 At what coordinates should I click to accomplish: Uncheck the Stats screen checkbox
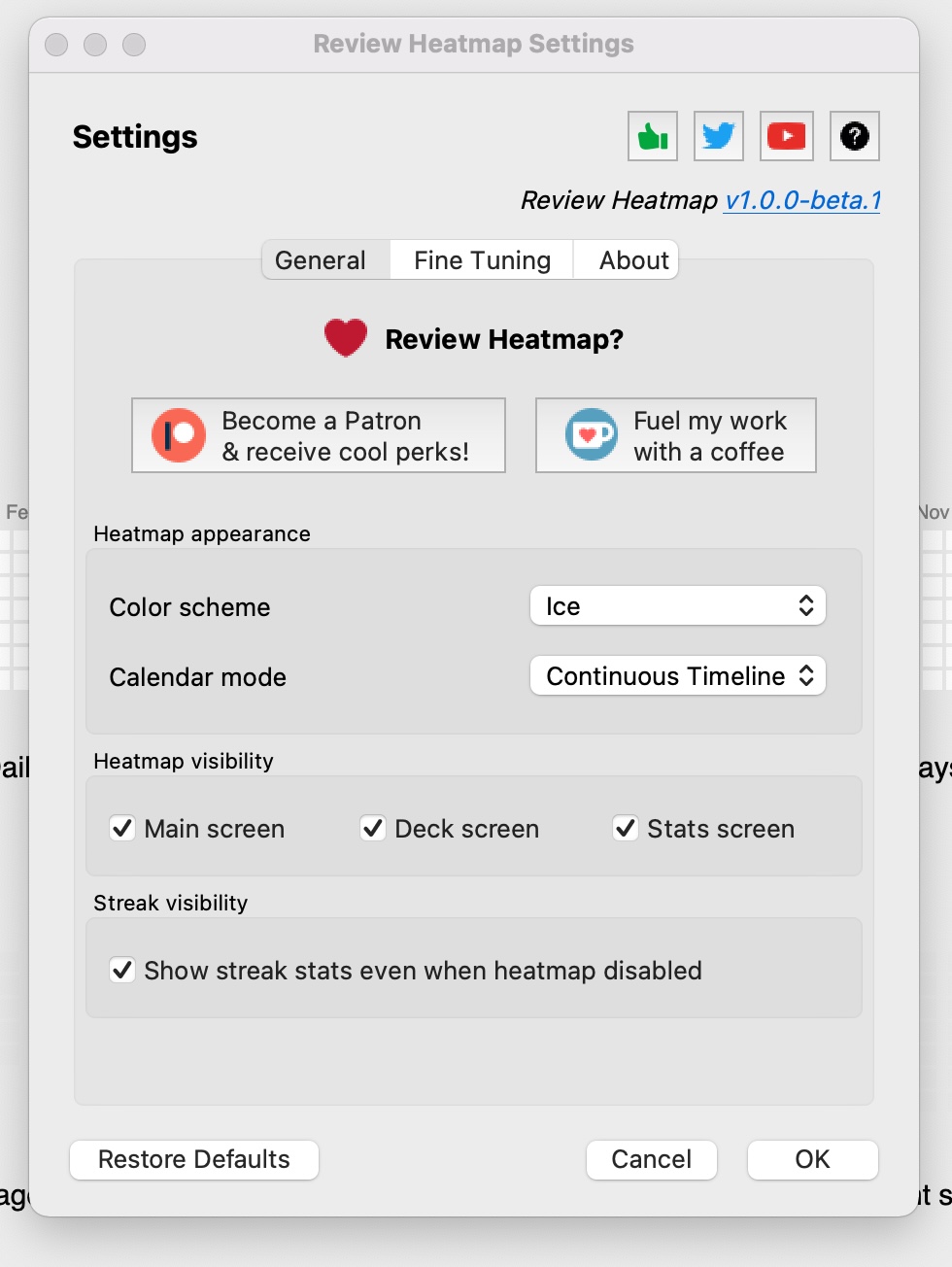pos(625,828)
